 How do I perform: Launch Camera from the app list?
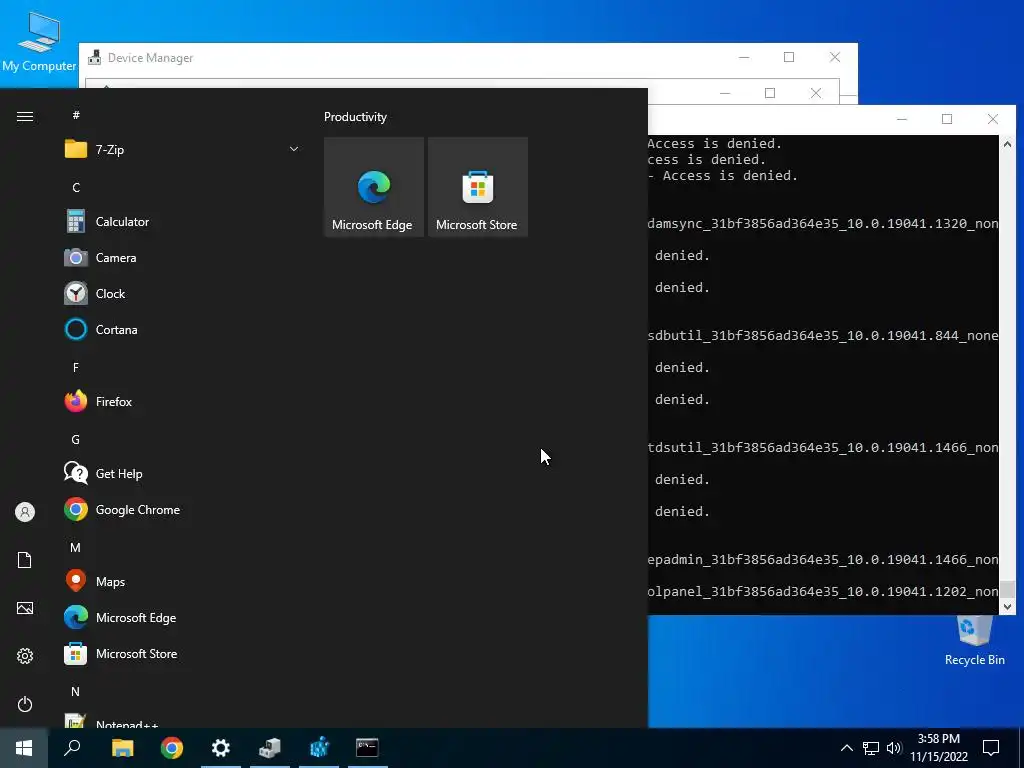point(182,257)
